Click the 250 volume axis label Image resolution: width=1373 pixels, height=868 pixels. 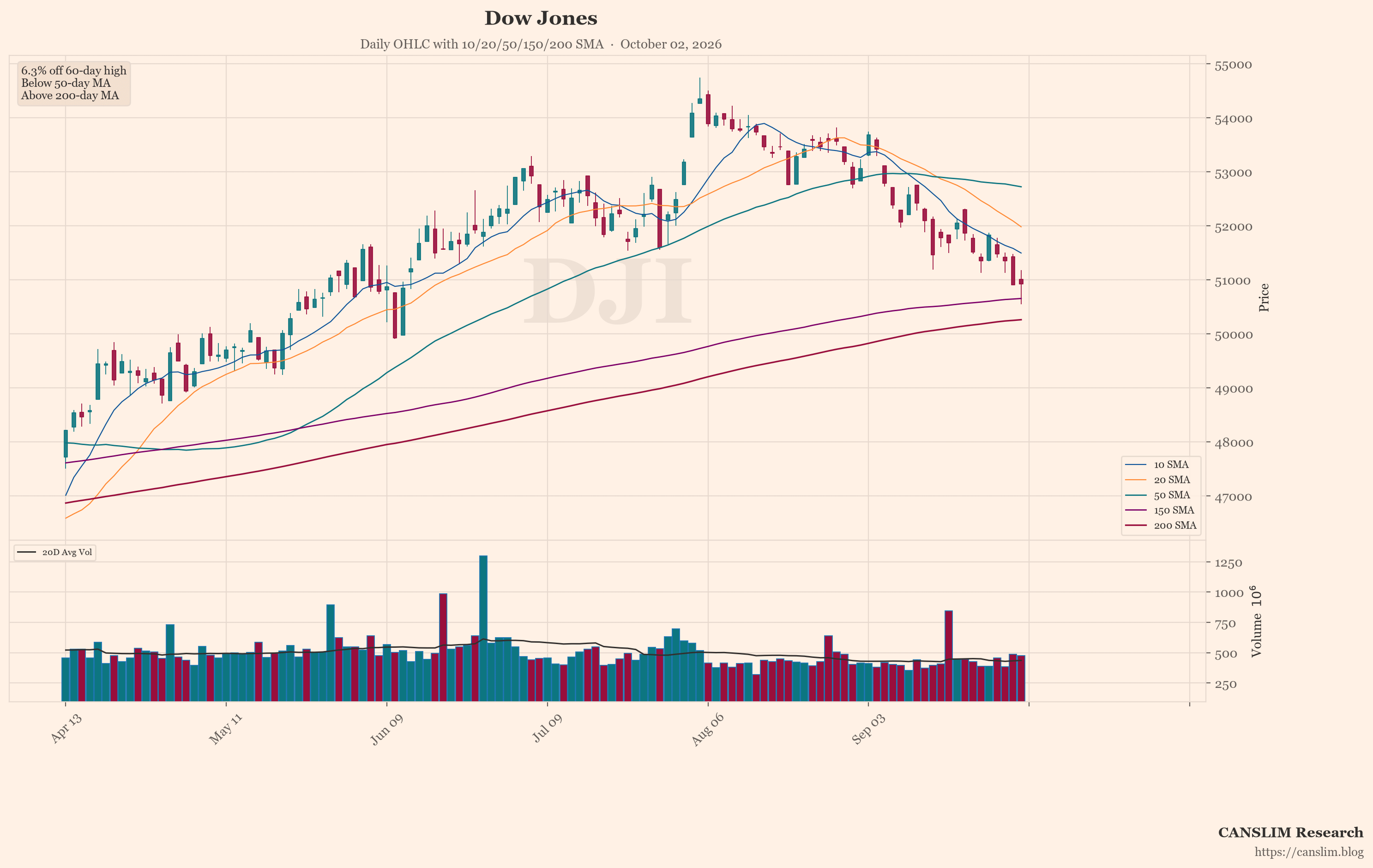(x=1225, y=684)
